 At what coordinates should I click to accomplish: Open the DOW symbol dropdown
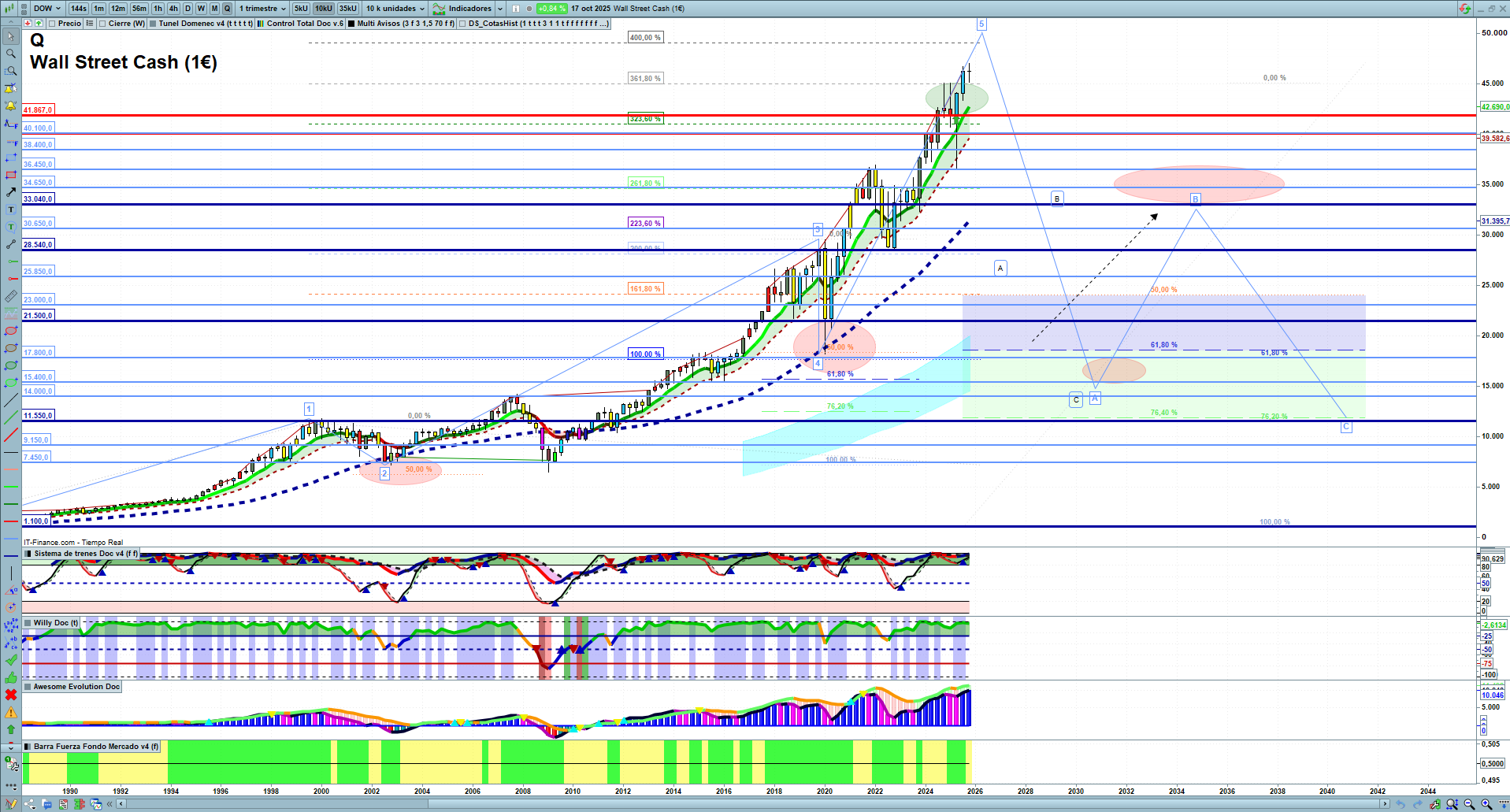coord(46,9)
